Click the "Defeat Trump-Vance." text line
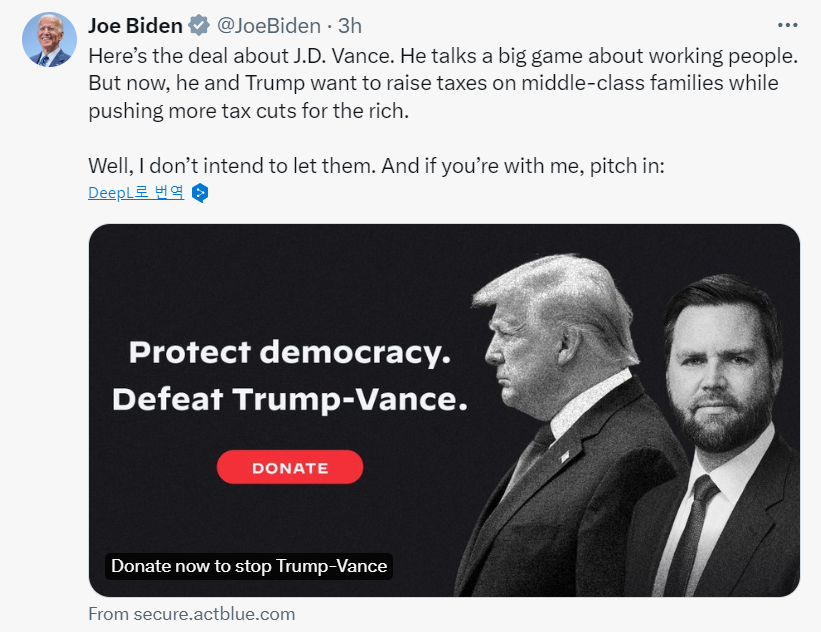Screen dimensions: 821x632 click(290, 399)
